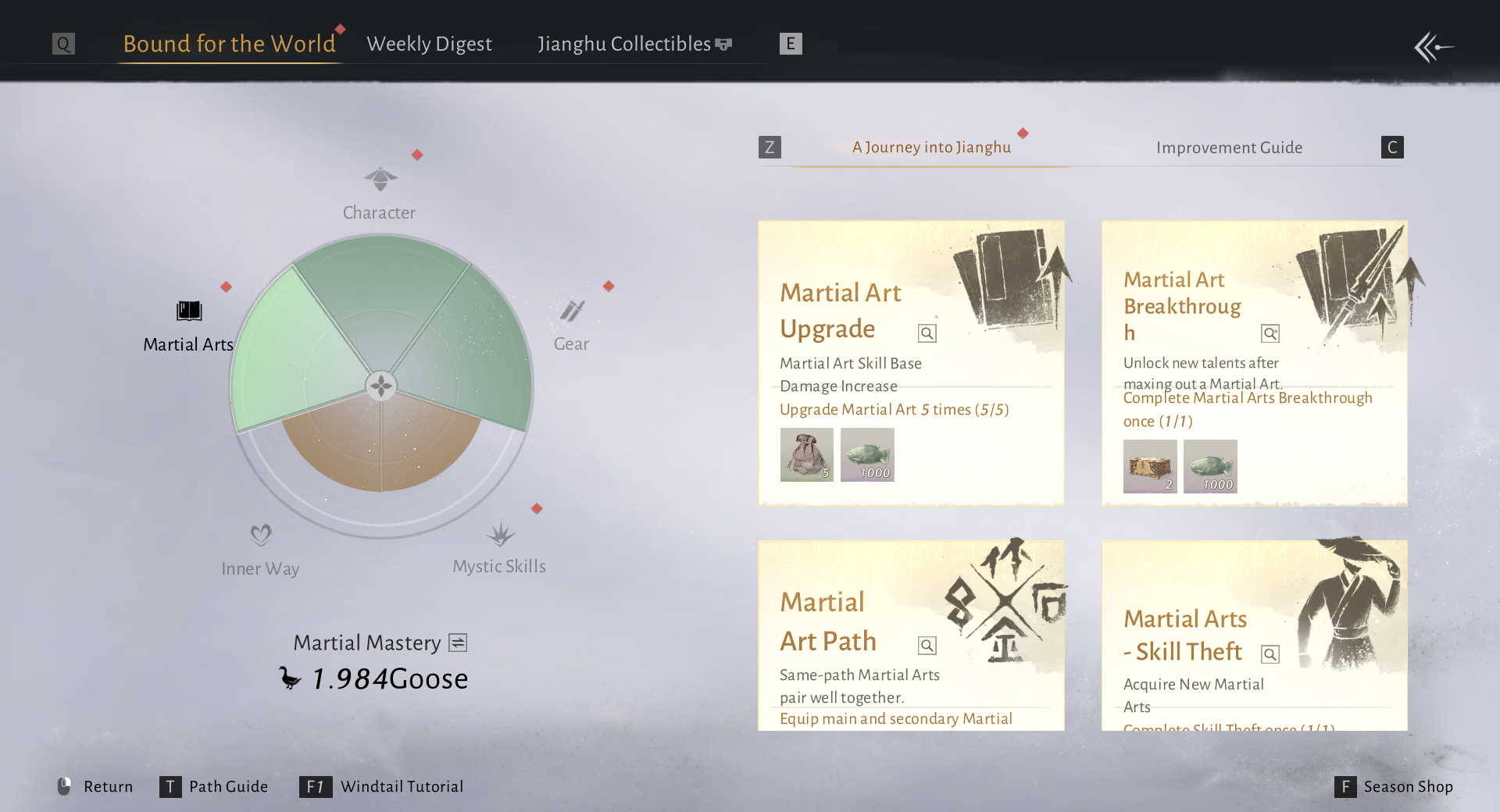Click the Return button

(95, 786)
